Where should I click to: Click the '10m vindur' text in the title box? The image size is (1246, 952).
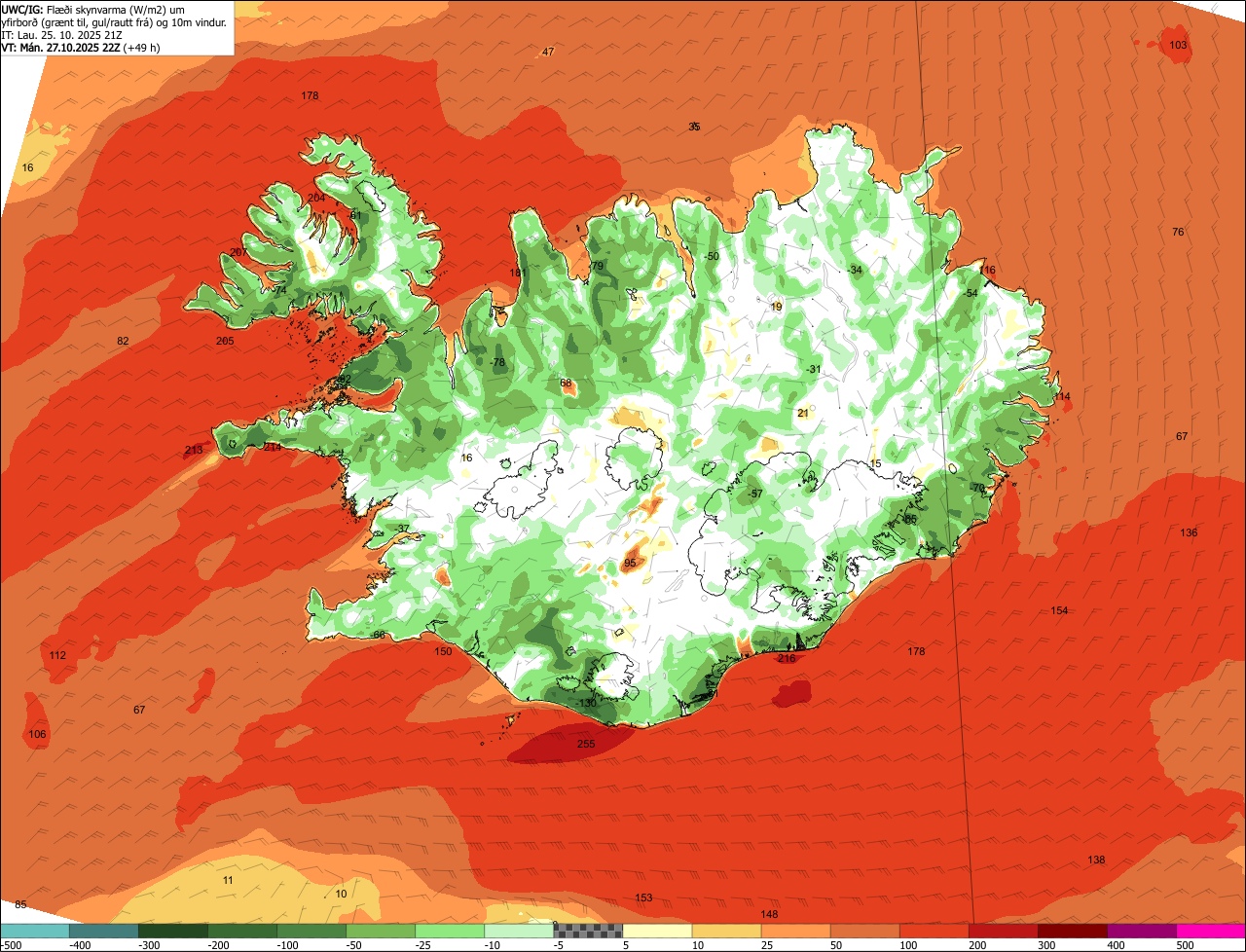[200, 21]
